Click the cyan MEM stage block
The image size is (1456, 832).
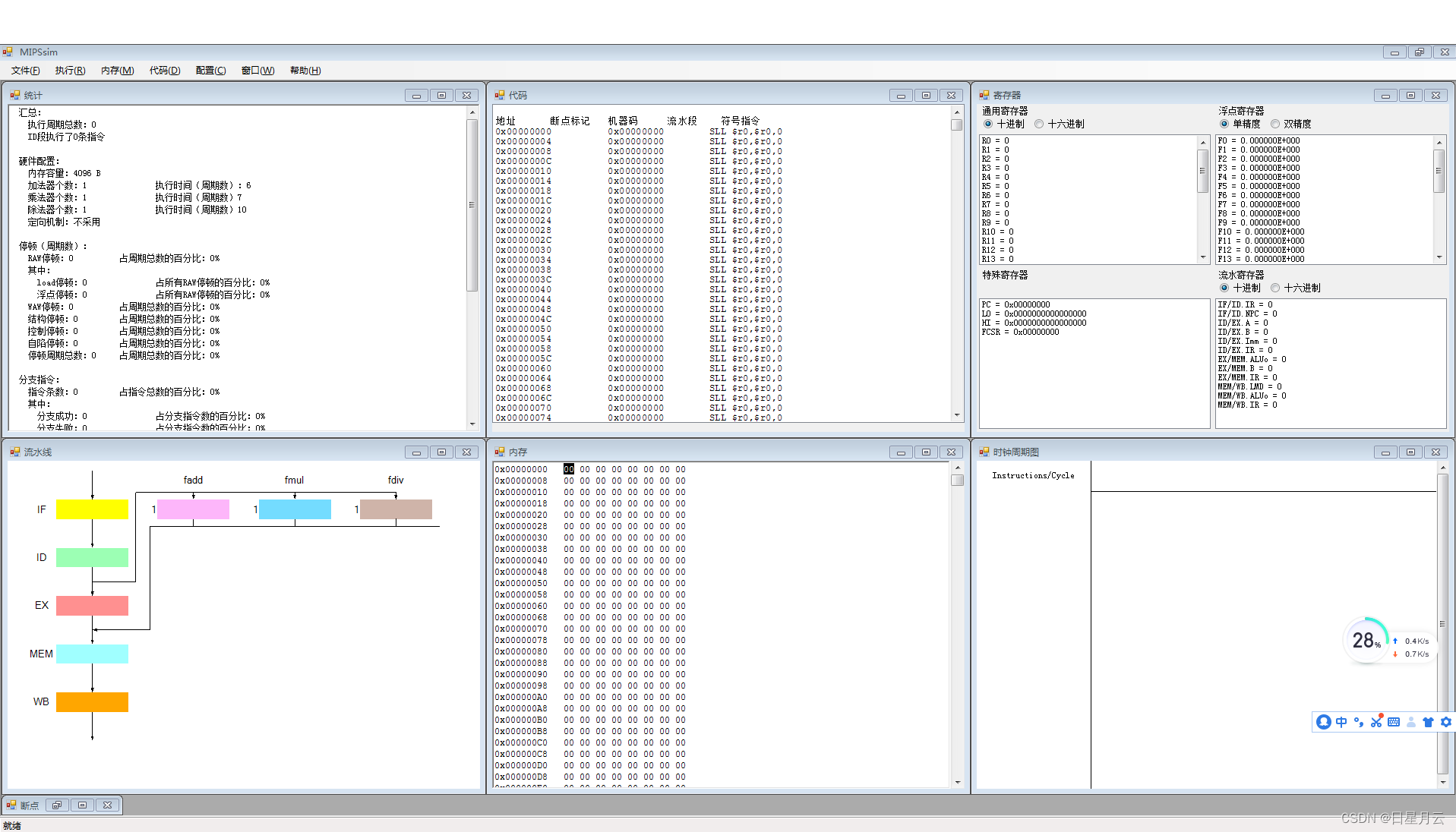[x=92, y=654]
